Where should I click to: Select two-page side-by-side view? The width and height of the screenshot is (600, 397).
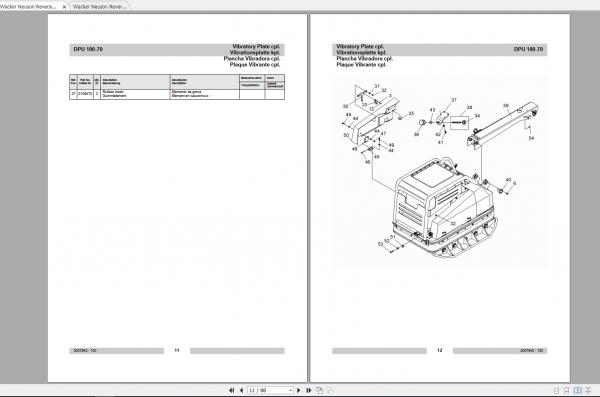coord(577,390)
